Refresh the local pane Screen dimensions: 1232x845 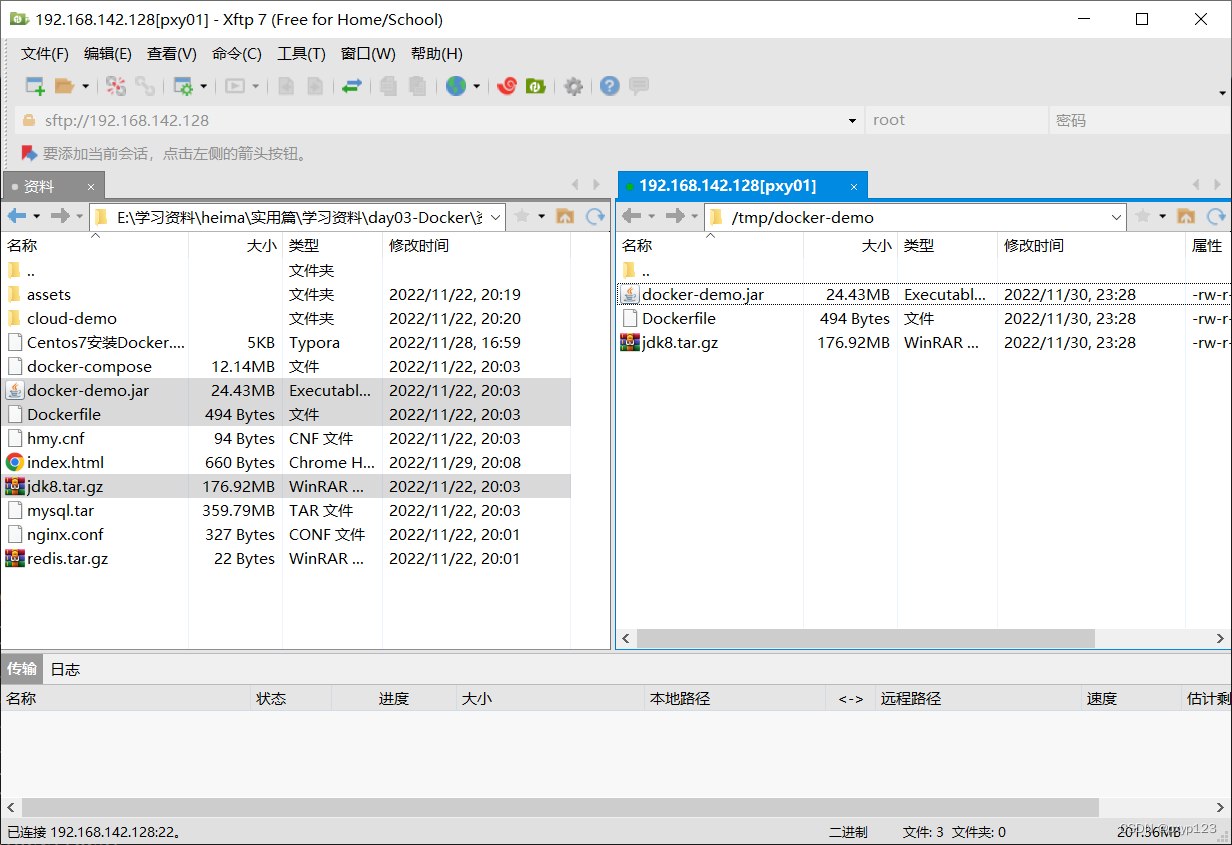click(x=596, y=216)
